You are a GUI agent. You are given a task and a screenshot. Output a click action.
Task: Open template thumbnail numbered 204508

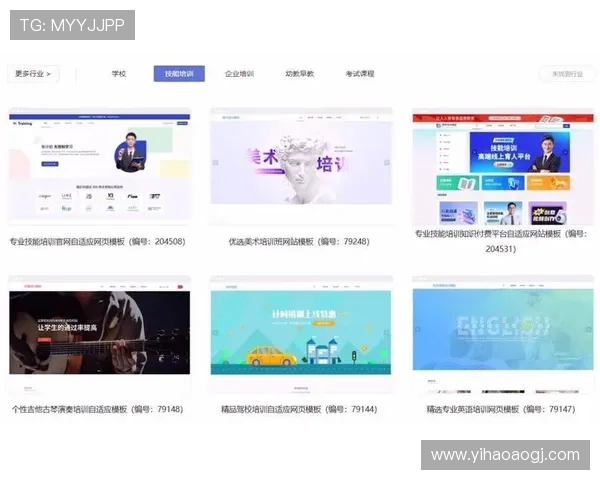[x=99, y=167]
